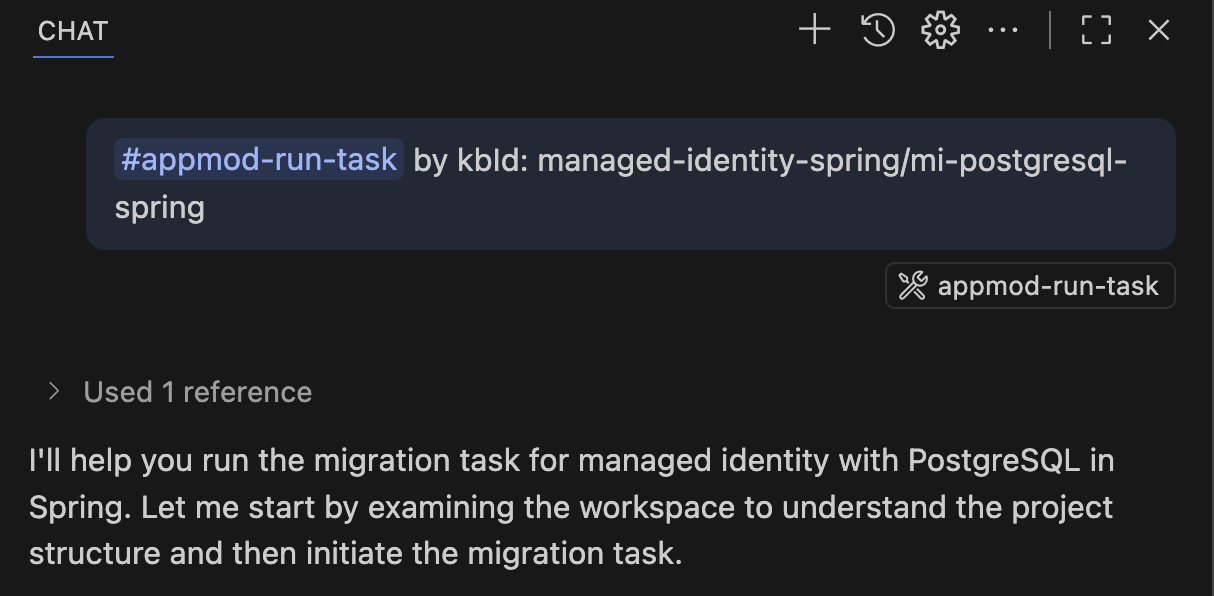The width and height of the screenshot is (1214, 596).
Task: Click the clock-shaped show-chats icon
Action: [x=877, y=29]
